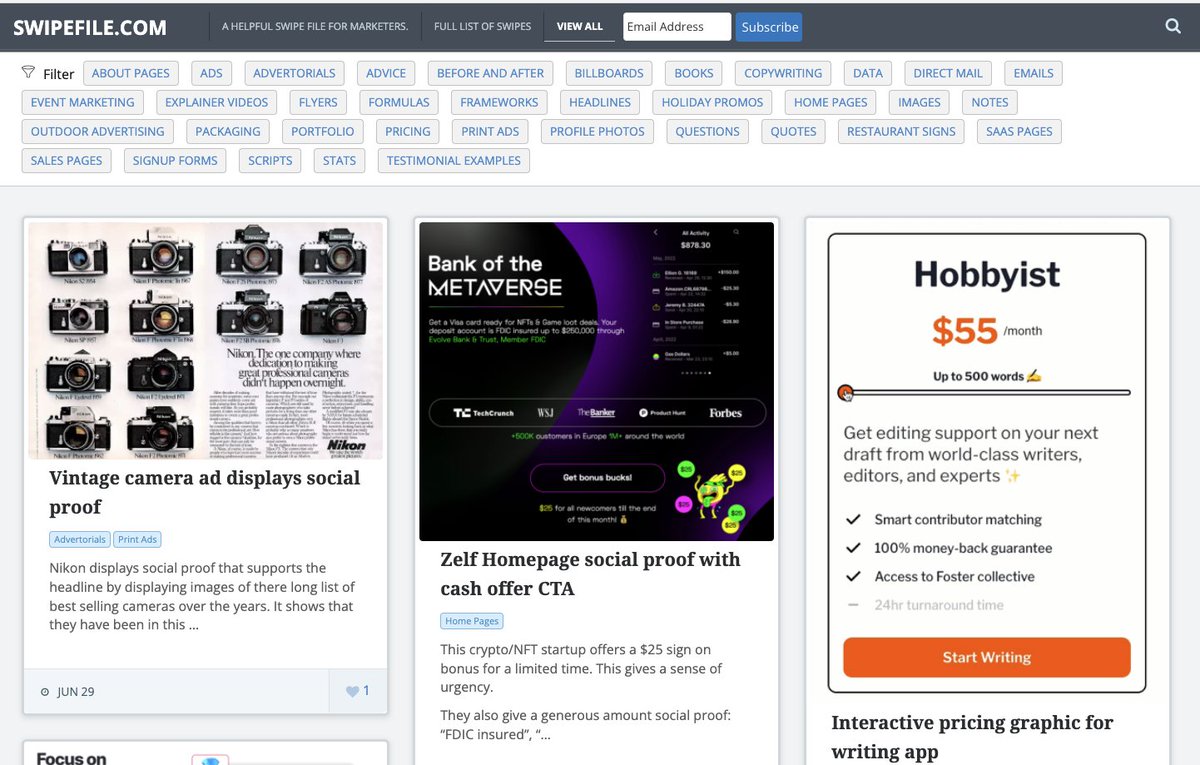Open Interactive pricing graphic post title
Image resolution: width=1200 pixels, height=765 pixels.
(972, 737)
